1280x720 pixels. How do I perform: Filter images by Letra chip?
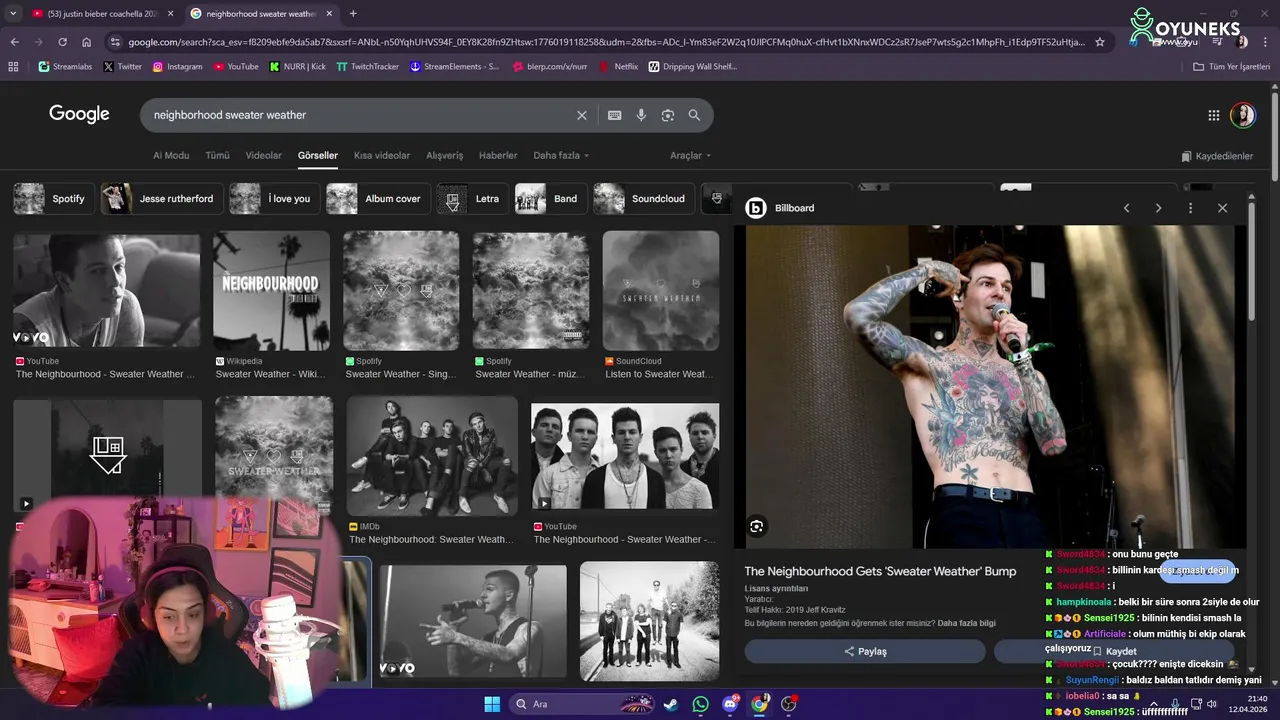[x=472, y=199]
